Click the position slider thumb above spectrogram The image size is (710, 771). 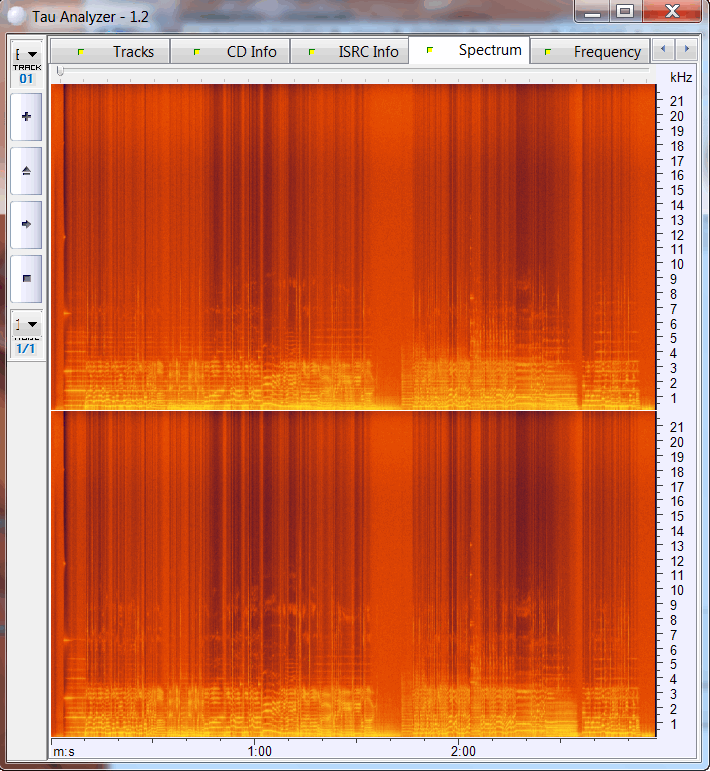pos(60,72)
